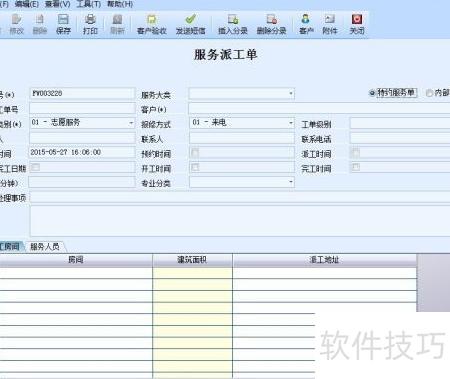Select the 预约服务单 radio button

point(372,93)
